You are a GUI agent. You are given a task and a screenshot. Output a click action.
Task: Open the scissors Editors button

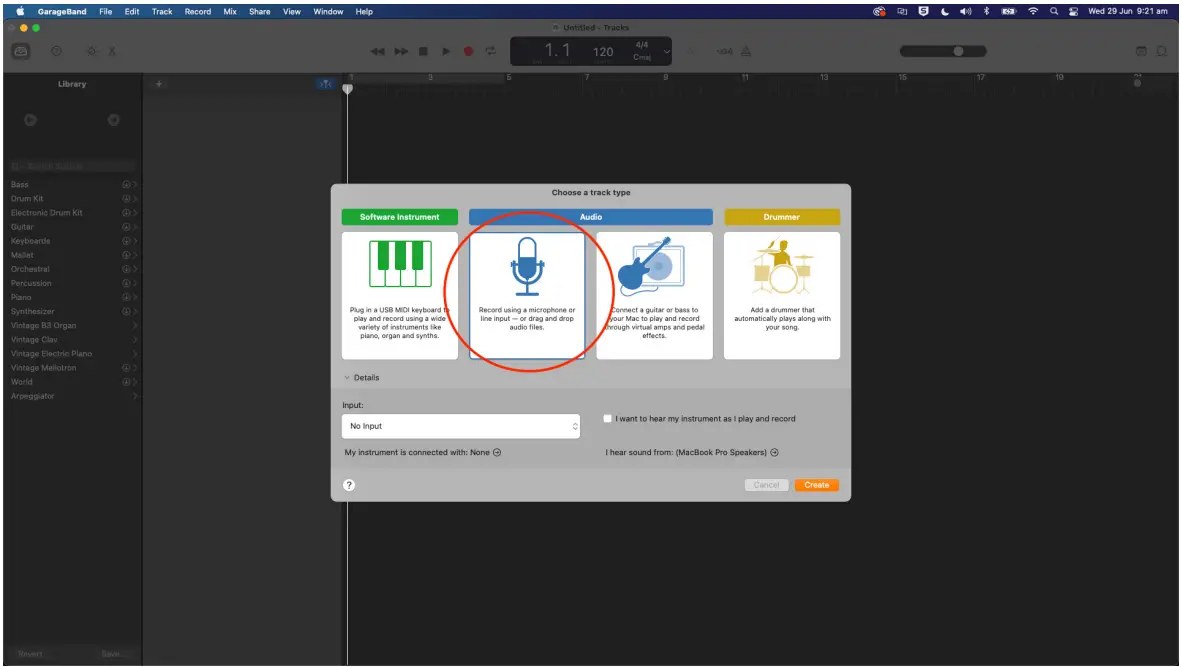(x=112, y=51)
